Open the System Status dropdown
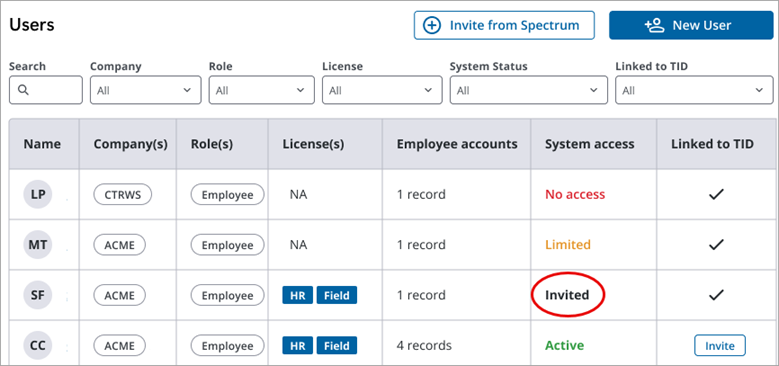The height and width of the screenshot is (366, 779). [529, 90]
